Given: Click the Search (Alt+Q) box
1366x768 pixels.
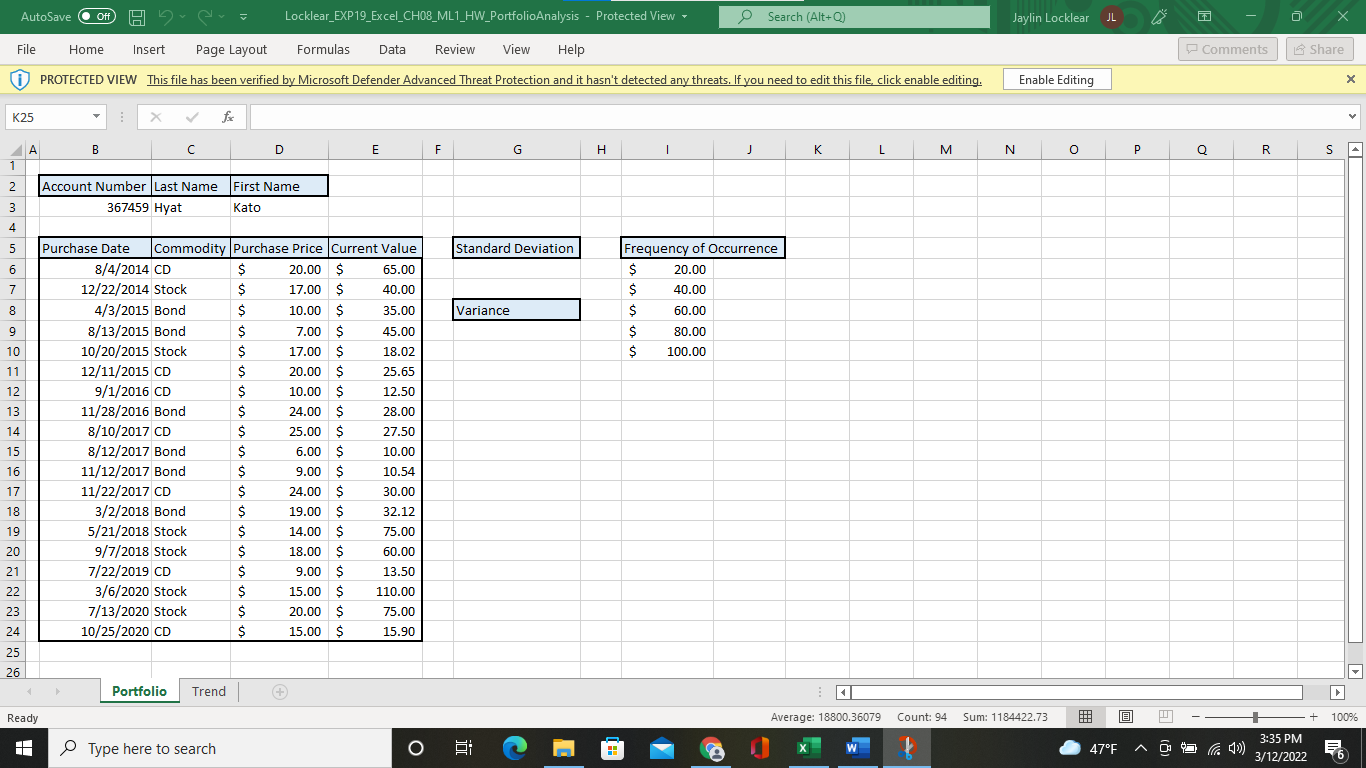Looking at the screenshot, I should (854, 17).
